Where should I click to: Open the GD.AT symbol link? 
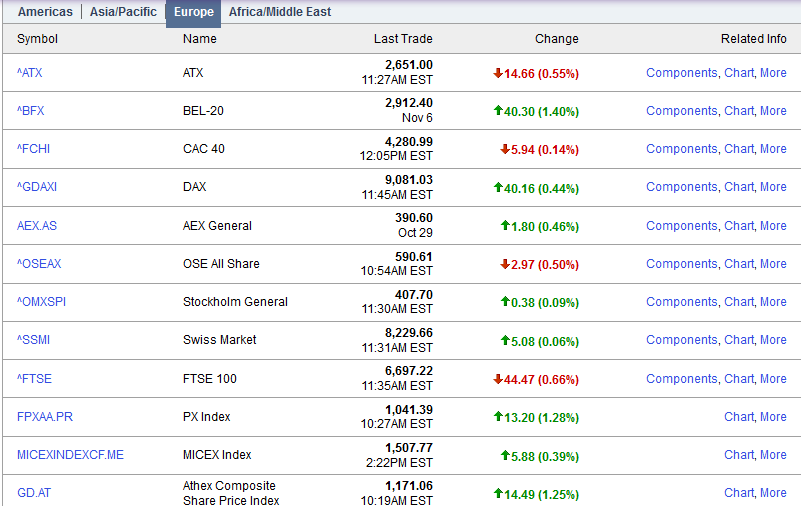(x=34, y=493)
